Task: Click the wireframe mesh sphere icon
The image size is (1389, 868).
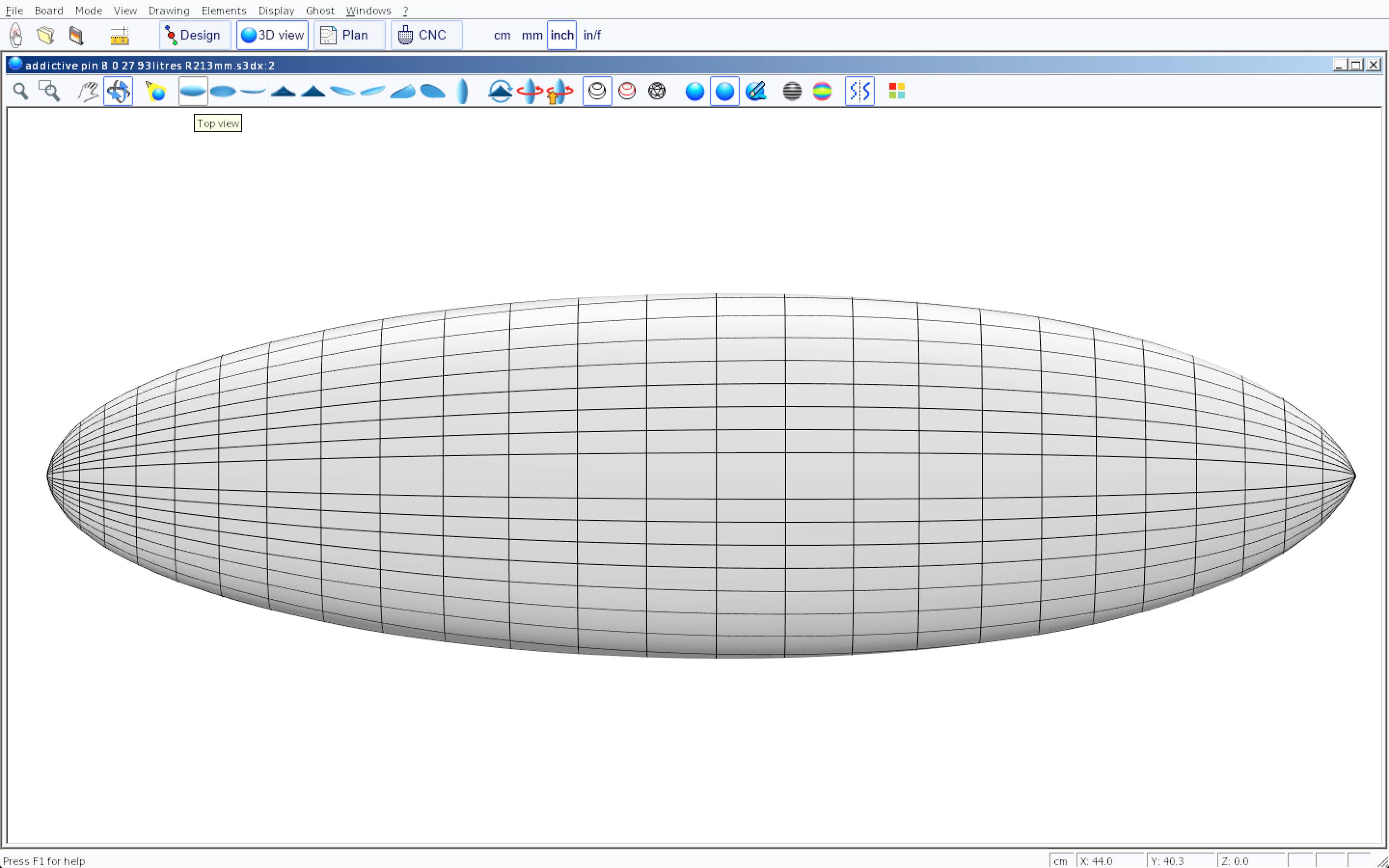Action: tap(656, 91)
